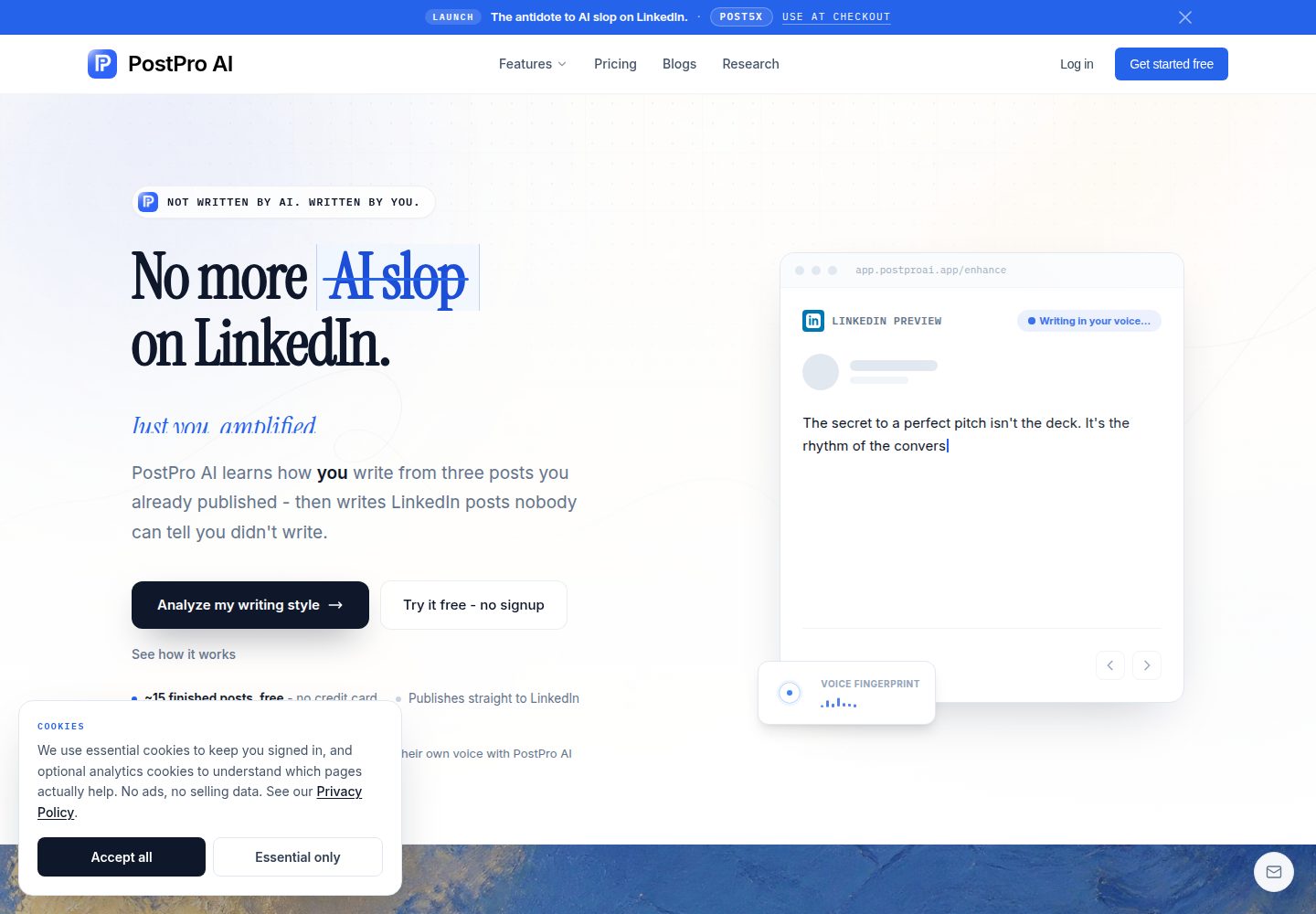The height and width of the screenshot is (914, 1316).
Task: Click the arrow on Analyze button
Action: pyautogui.click(x=335, y=605)
